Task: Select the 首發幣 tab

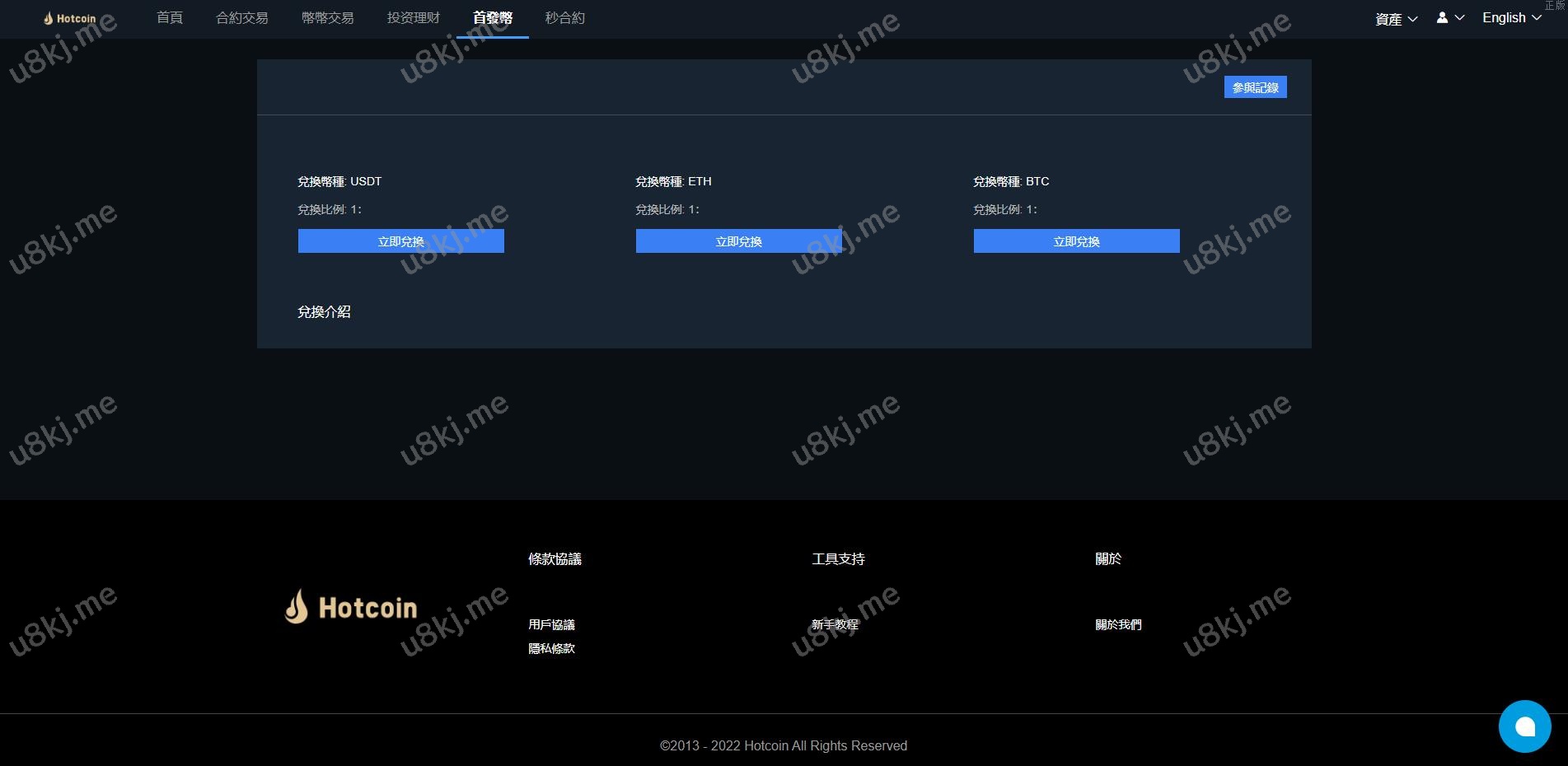Action: [x=493, y=18]
